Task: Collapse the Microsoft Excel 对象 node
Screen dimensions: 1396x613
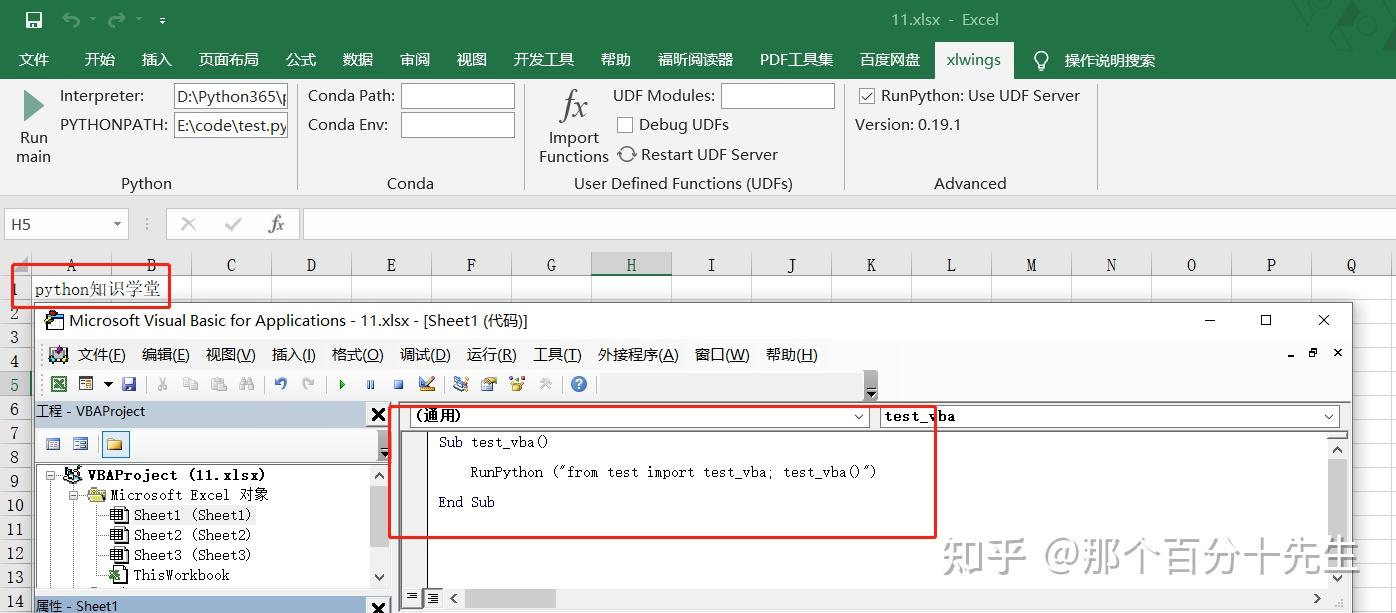Action: point(74,494)
